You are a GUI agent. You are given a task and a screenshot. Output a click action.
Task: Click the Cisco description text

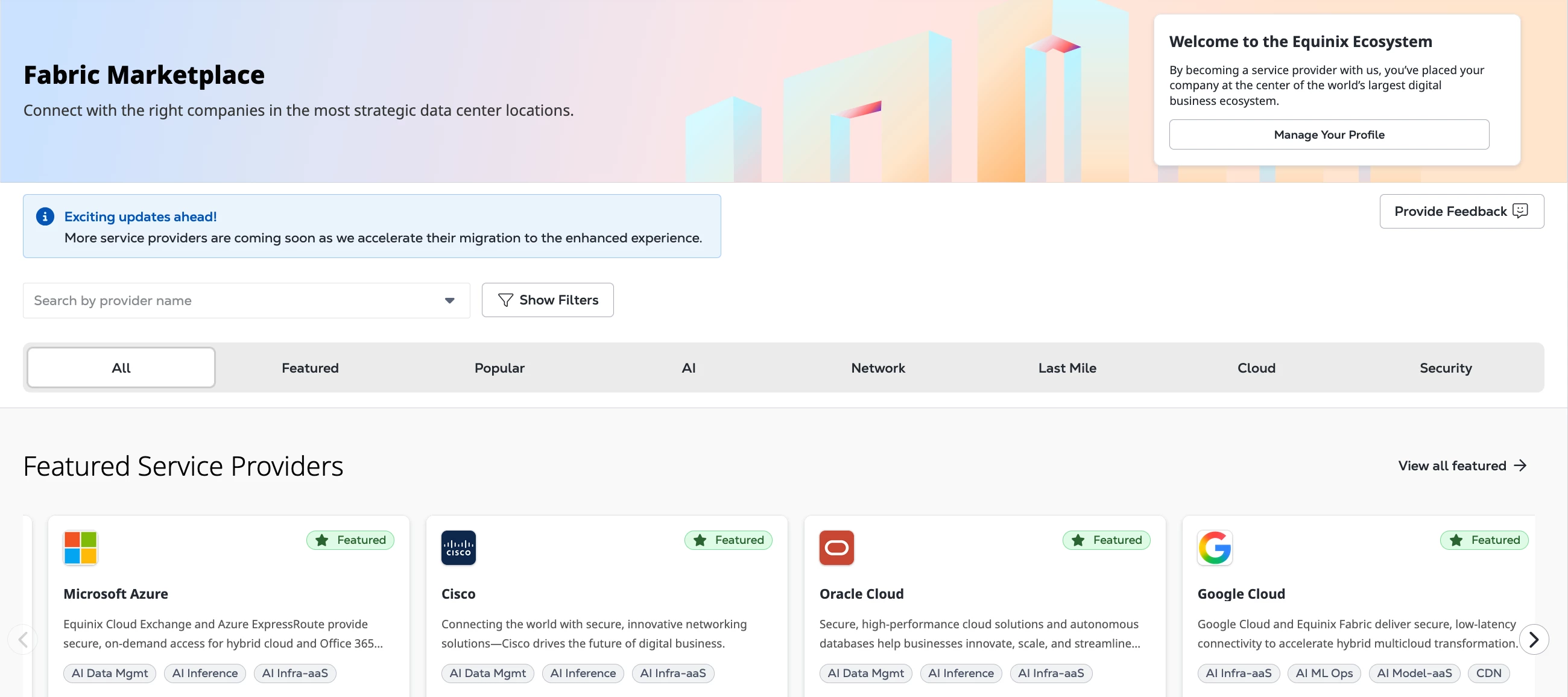594,634
